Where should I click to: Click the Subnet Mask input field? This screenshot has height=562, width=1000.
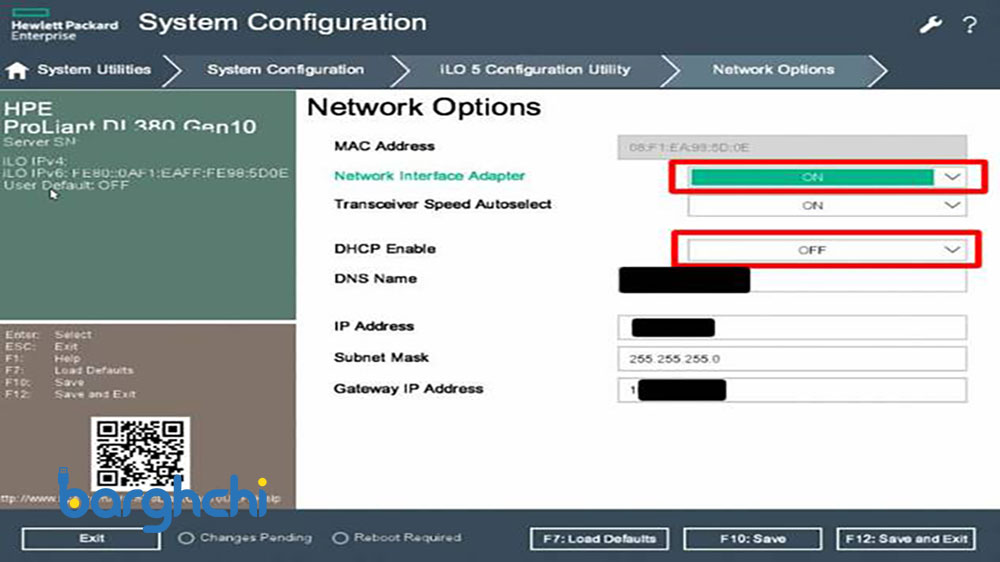pos(792,359)
